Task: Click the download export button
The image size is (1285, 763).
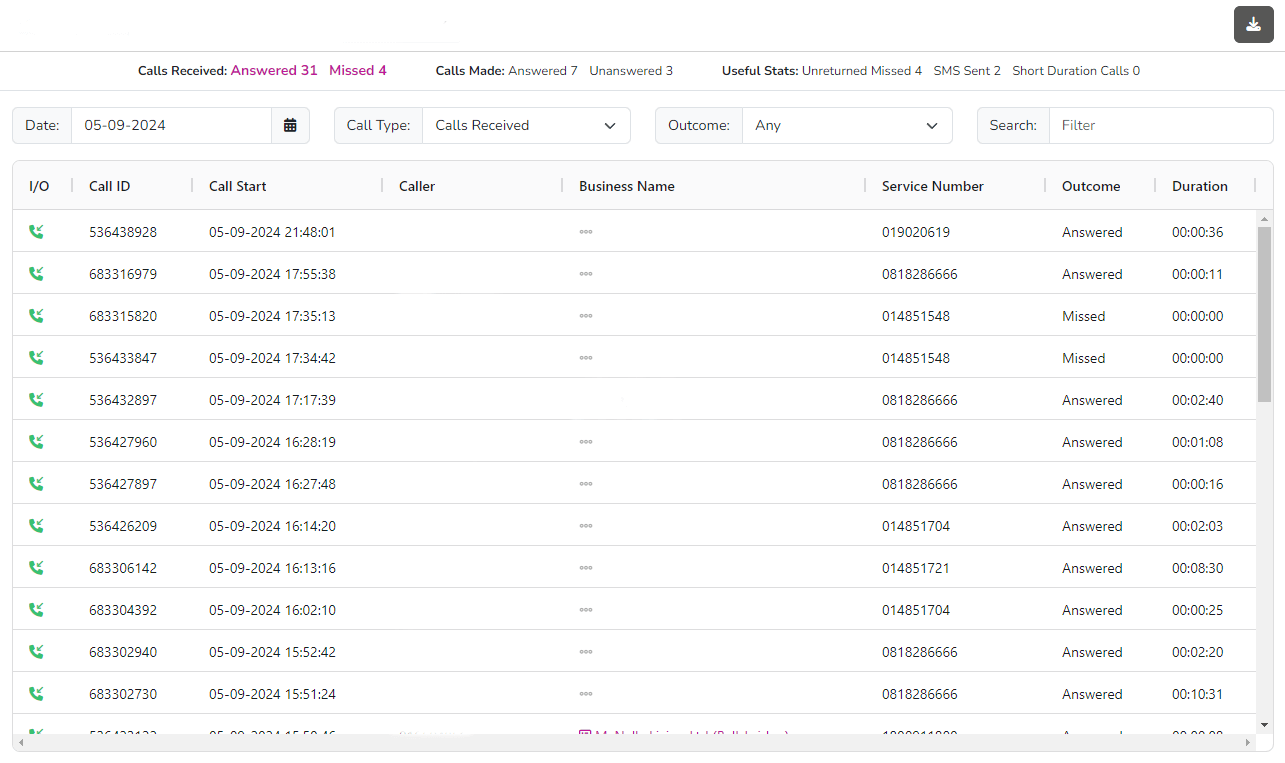Action: pos(1253,25)
